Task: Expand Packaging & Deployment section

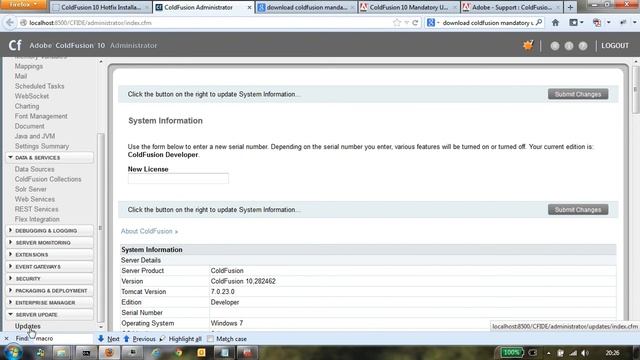Action: 50,291
